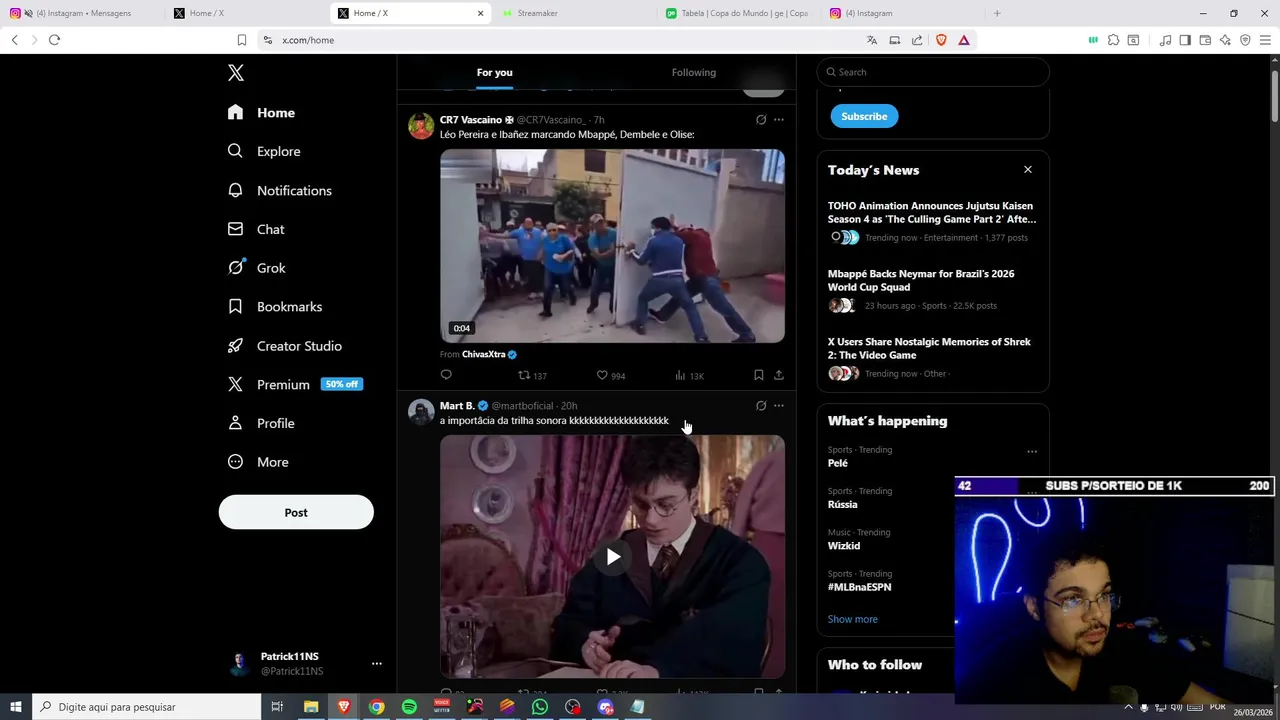
Task: Repost CR7 Vascaino post with 137 reposts
Action: tap(532, 375)
